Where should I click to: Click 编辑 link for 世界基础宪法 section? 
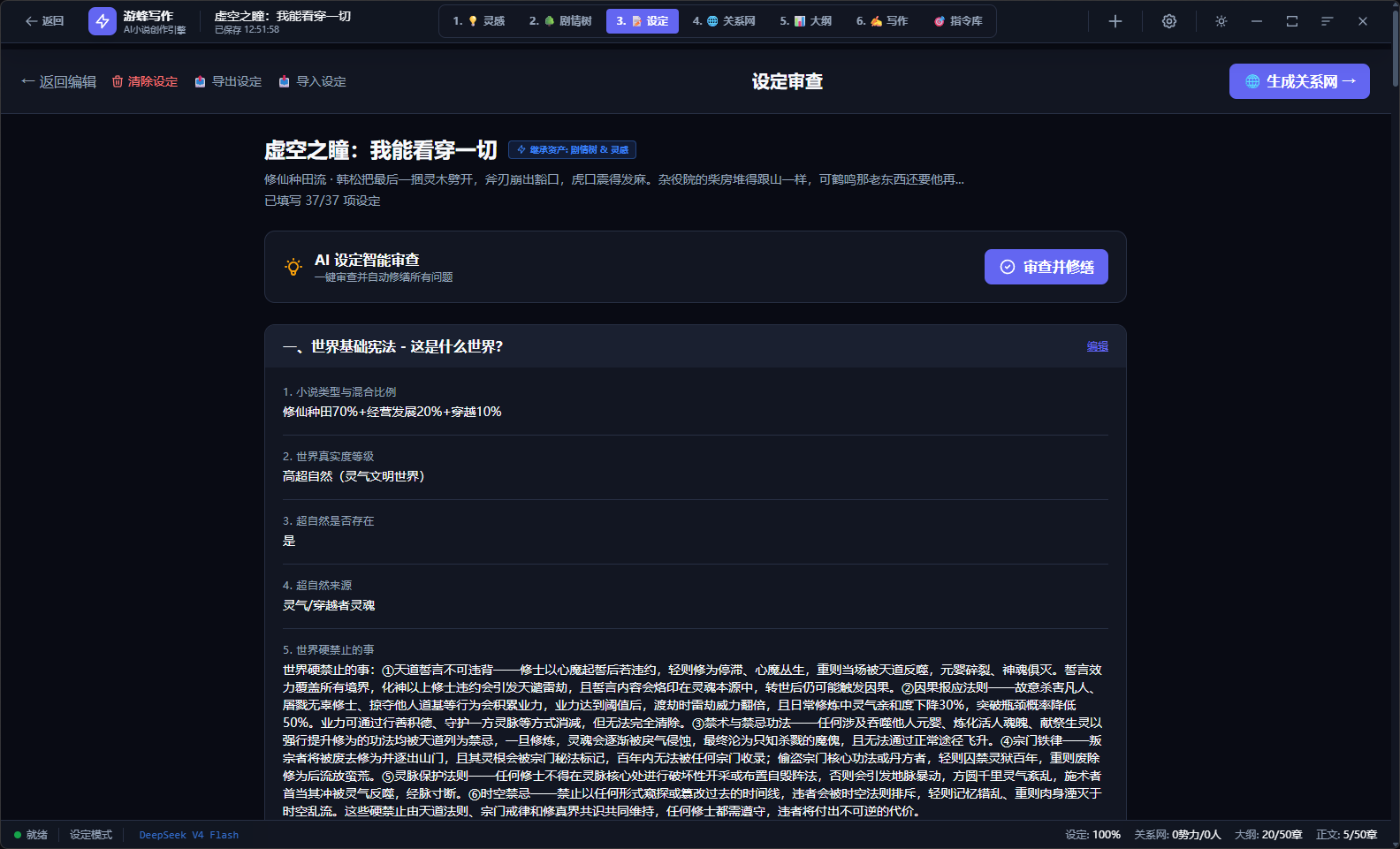(x=1097, y=346)
